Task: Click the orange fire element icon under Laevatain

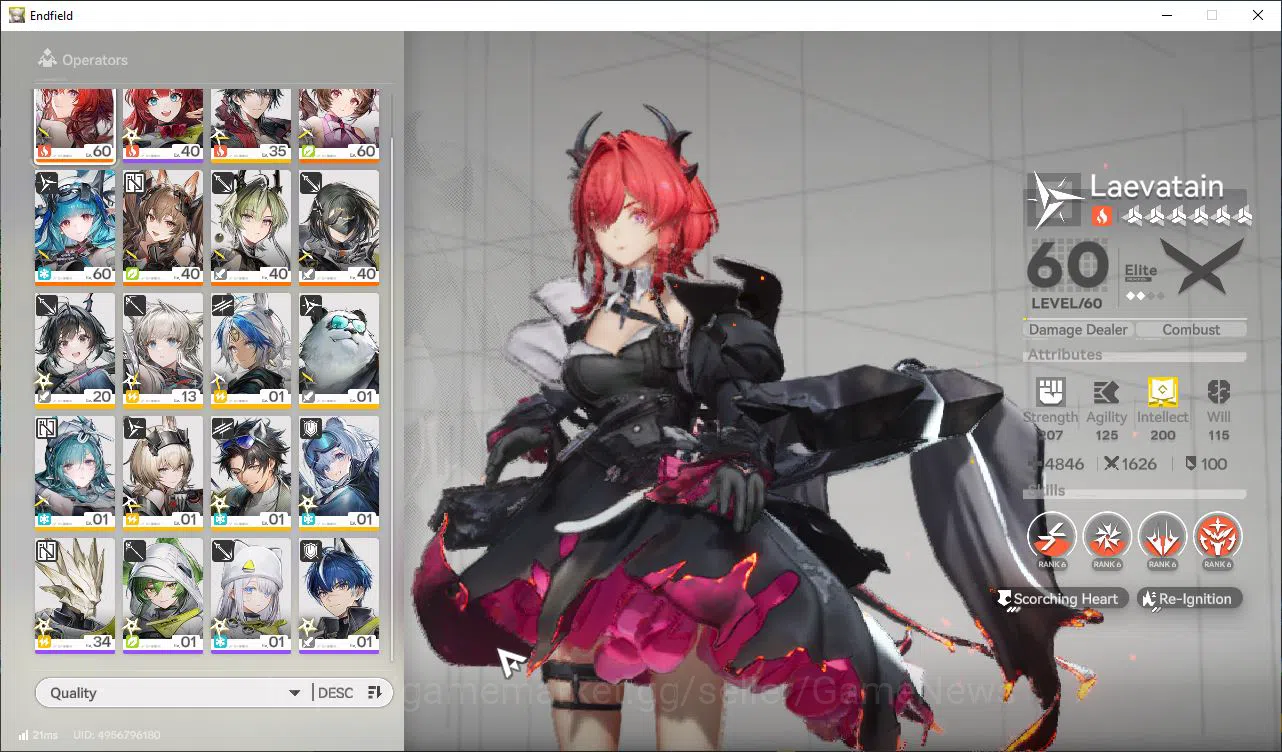Action: click(1101, 215)
